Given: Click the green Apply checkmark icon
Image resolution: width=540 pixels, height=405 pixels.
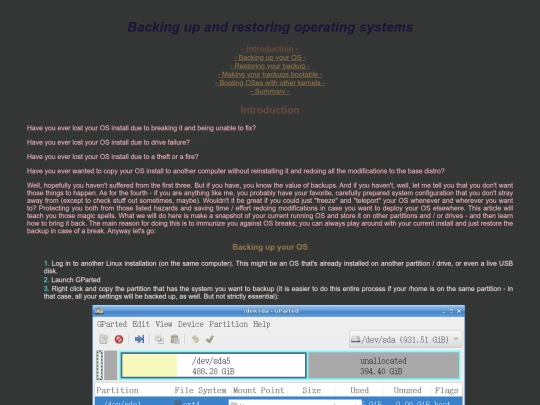Looking at the screenshot, I should point(210,339).
